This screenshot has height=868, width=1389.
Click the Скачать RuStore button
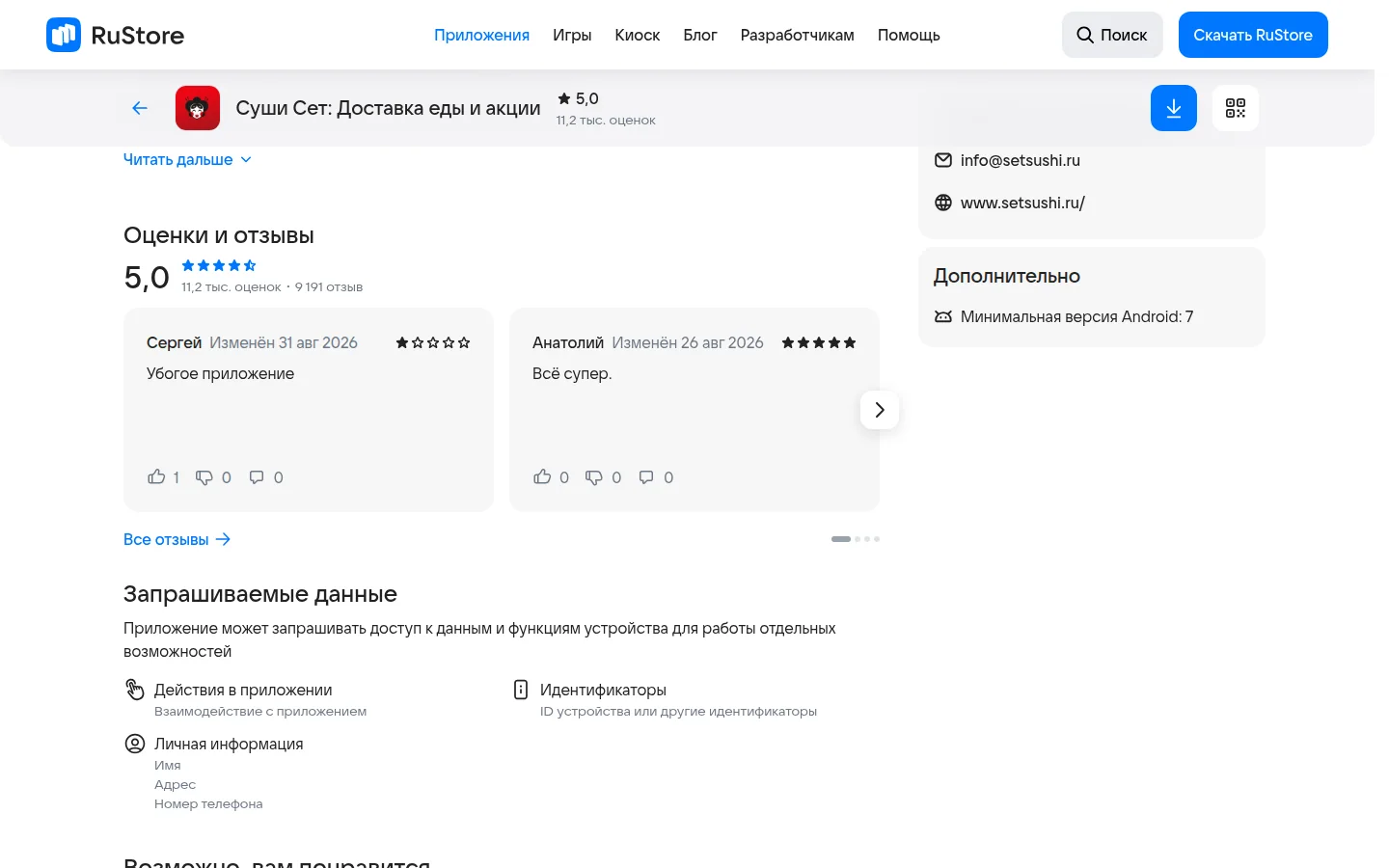[1253, 35]
